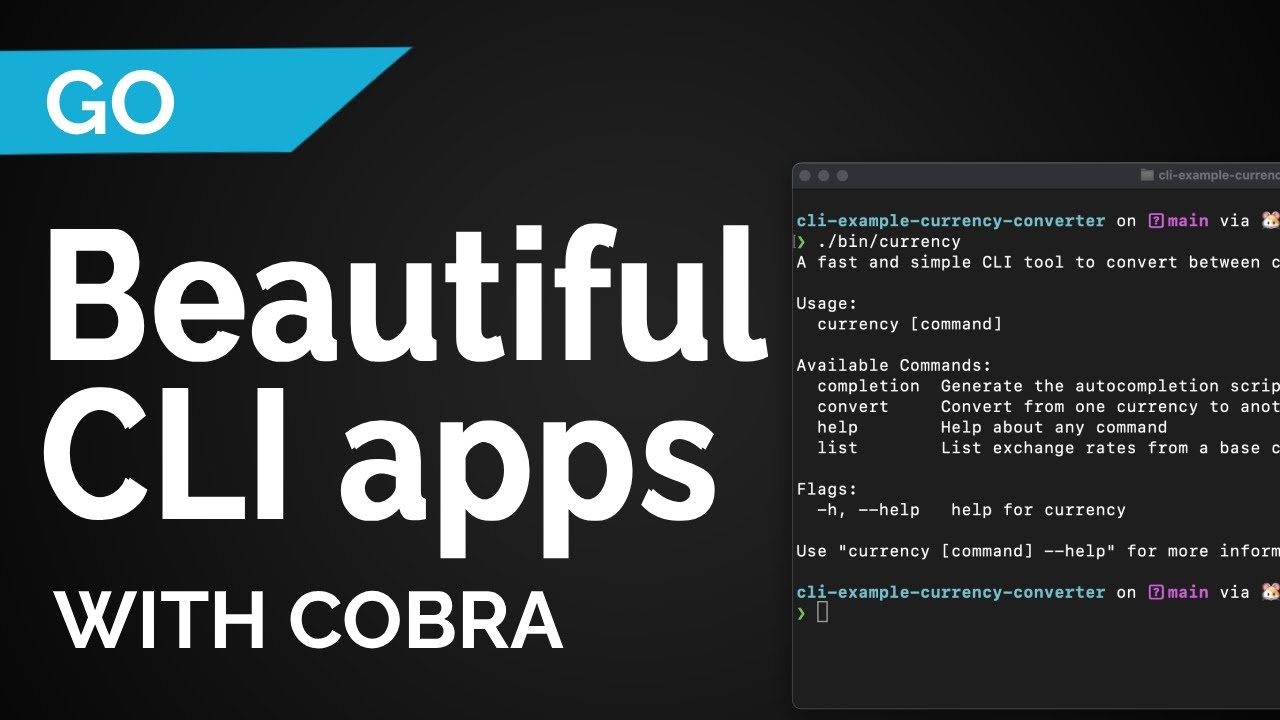Click the 'Usage:' heading in the terminal
The image size is (1280, 720).
click(x=827, y=304)
